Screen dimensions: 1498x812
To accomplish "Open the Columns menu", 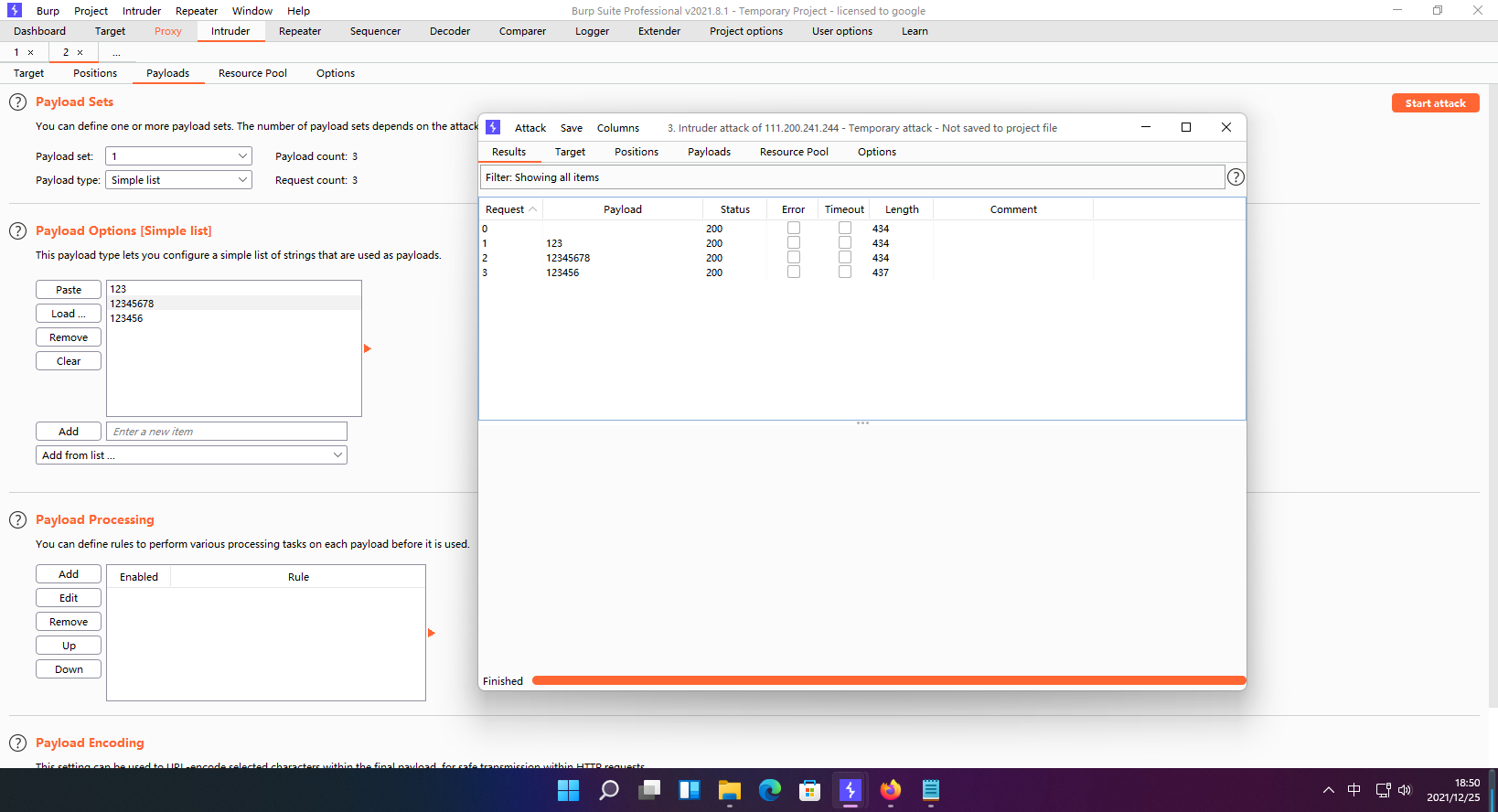I will (x=618, y=128).
